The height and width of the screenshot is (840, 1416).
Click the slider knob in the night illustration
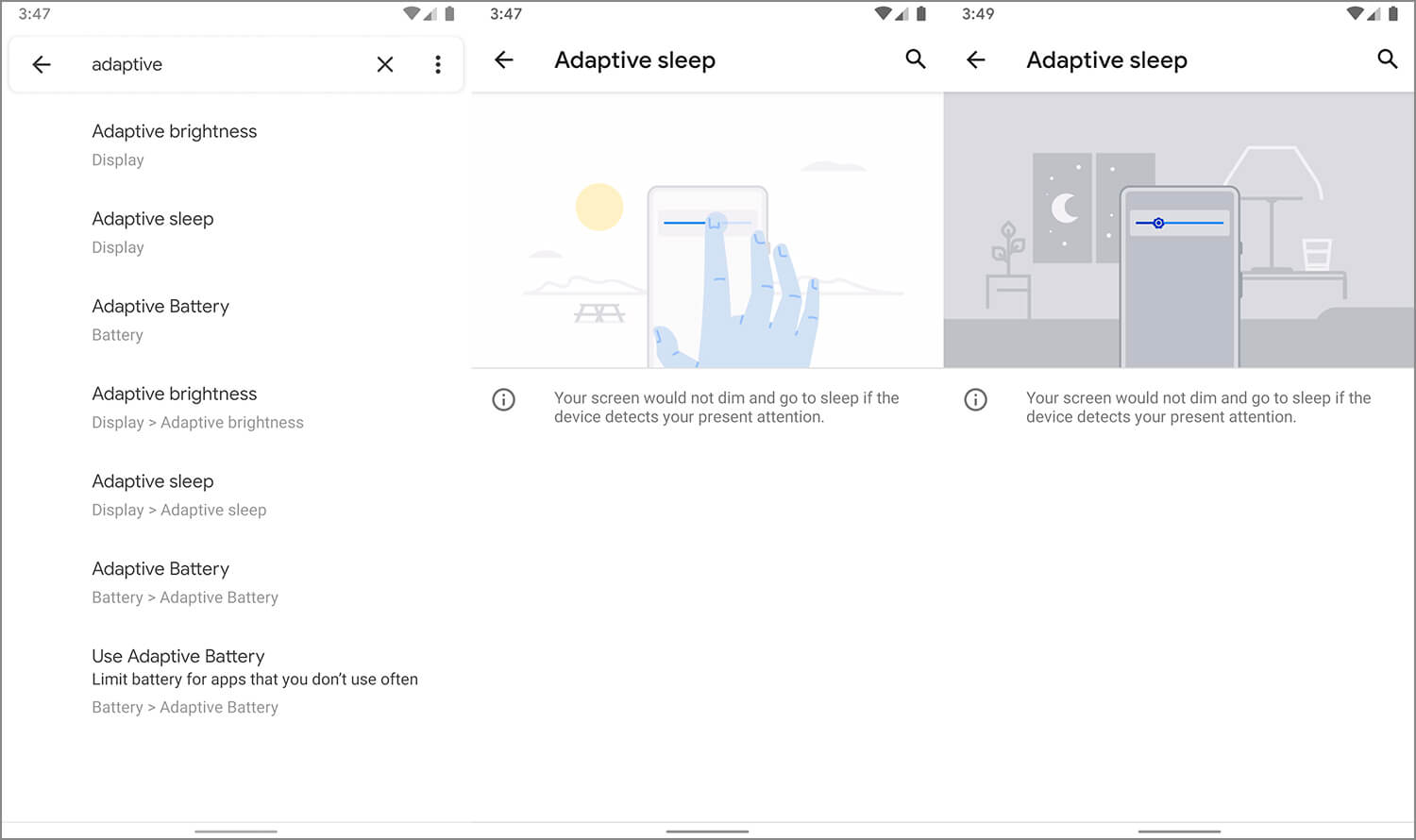point(1158,223)
